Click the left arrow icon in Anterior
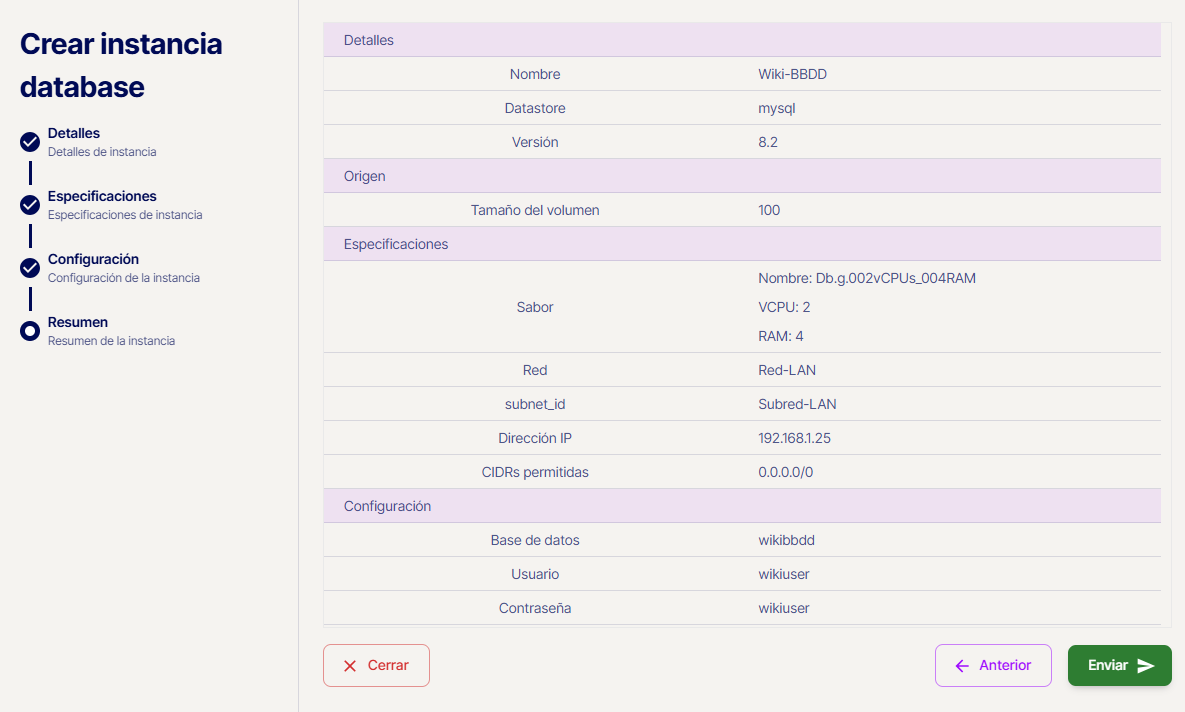 [x=962, y=666]
